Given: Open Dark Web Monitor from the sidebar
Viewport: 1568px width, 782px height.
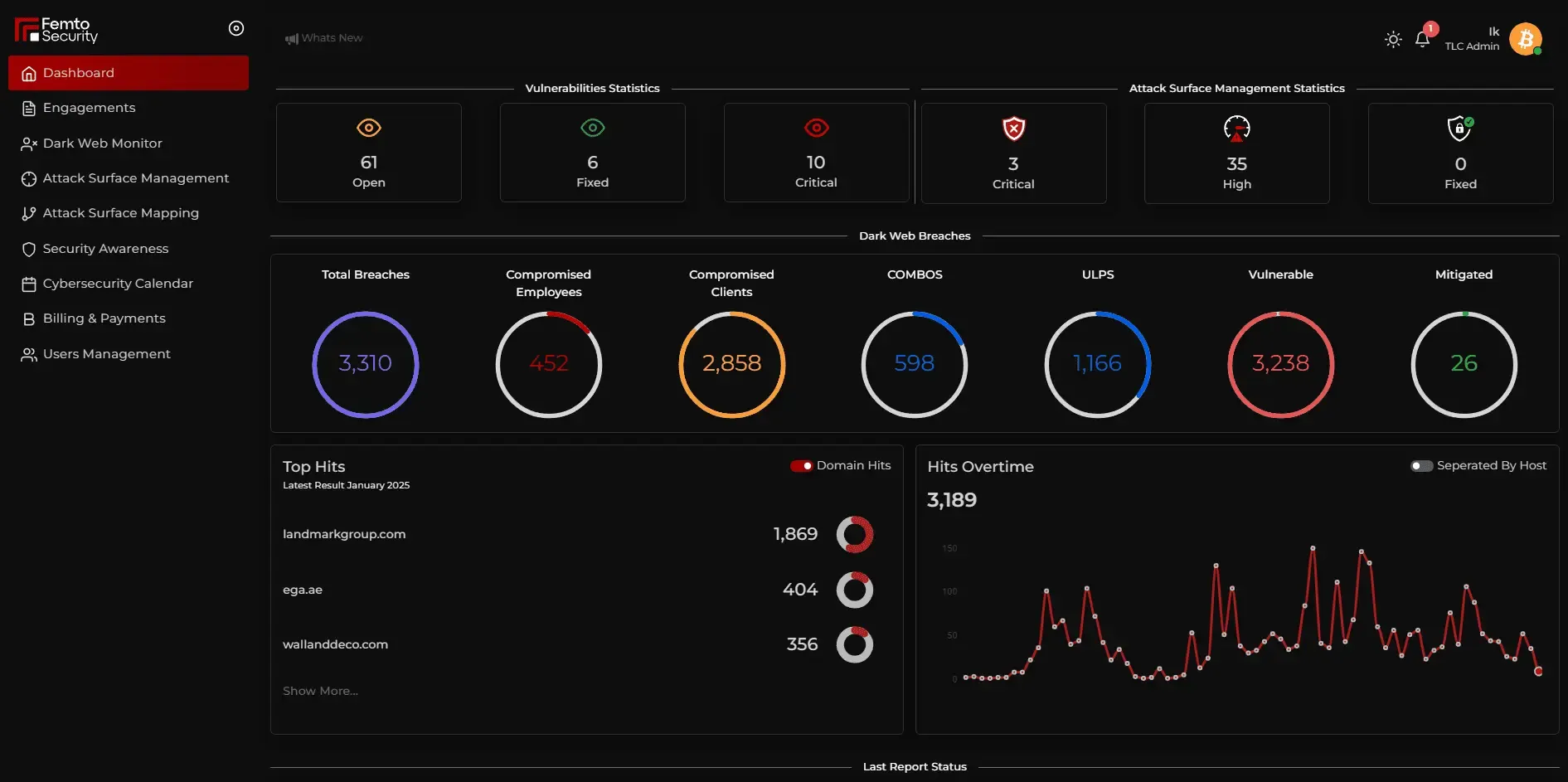Looking at the screenshot, I should 102,143.
